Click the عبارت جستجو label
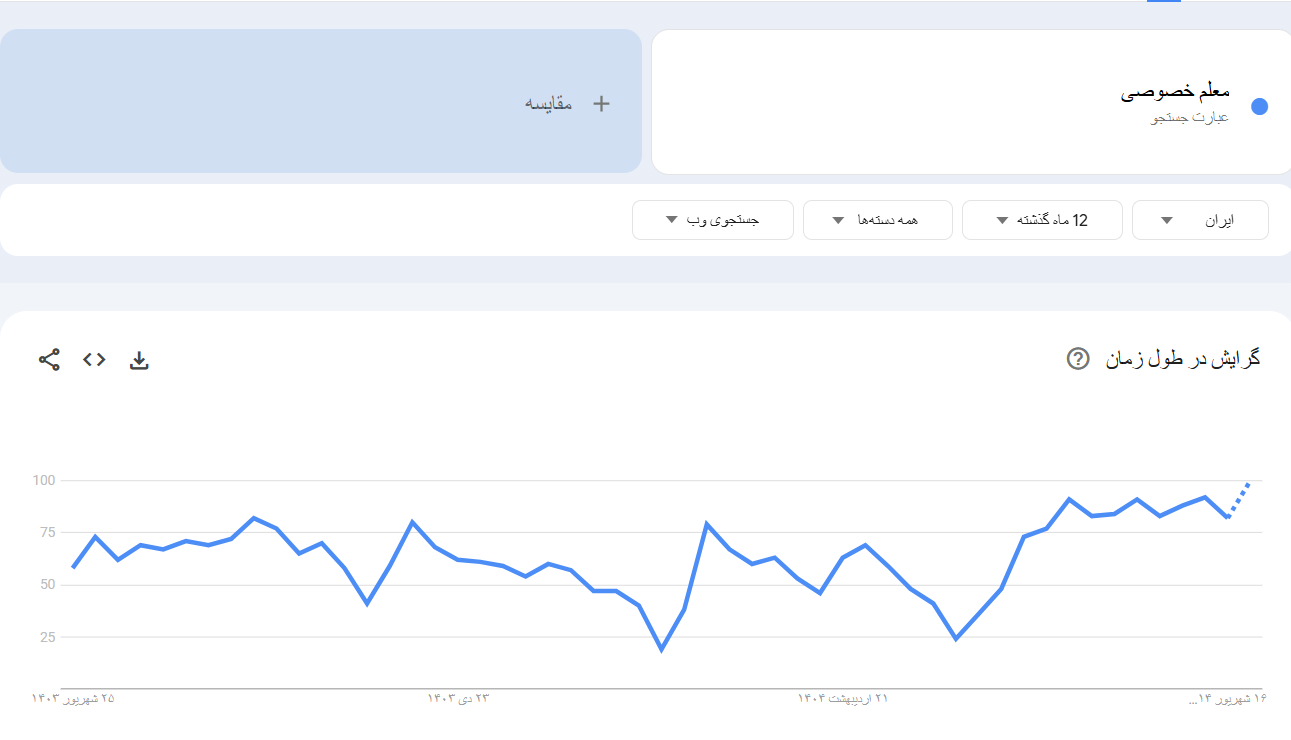Image resolution: width=1291 pixels, height=740 pixels. tap(1190, 118)
